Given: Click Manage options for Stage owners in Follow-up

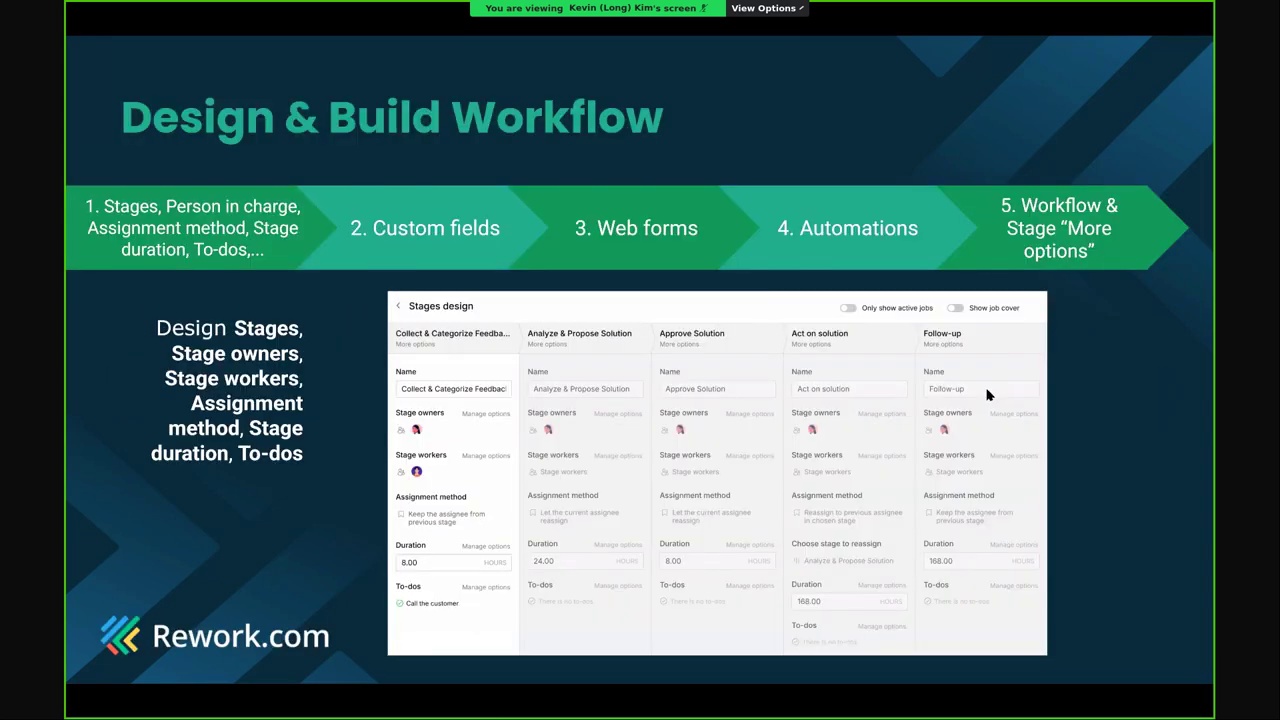Looking at the screenshot, I should 1014,413.
